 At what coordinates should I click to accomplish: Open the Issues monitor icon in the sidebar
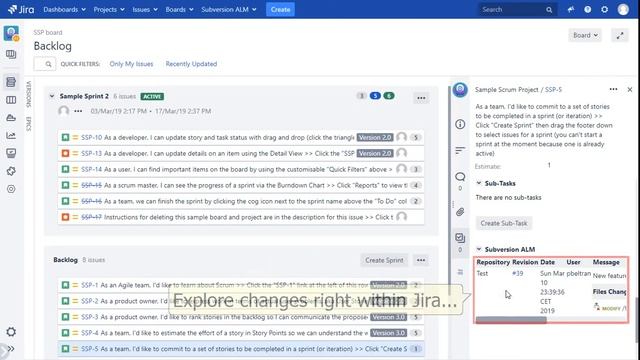click(x=11, y=153)
